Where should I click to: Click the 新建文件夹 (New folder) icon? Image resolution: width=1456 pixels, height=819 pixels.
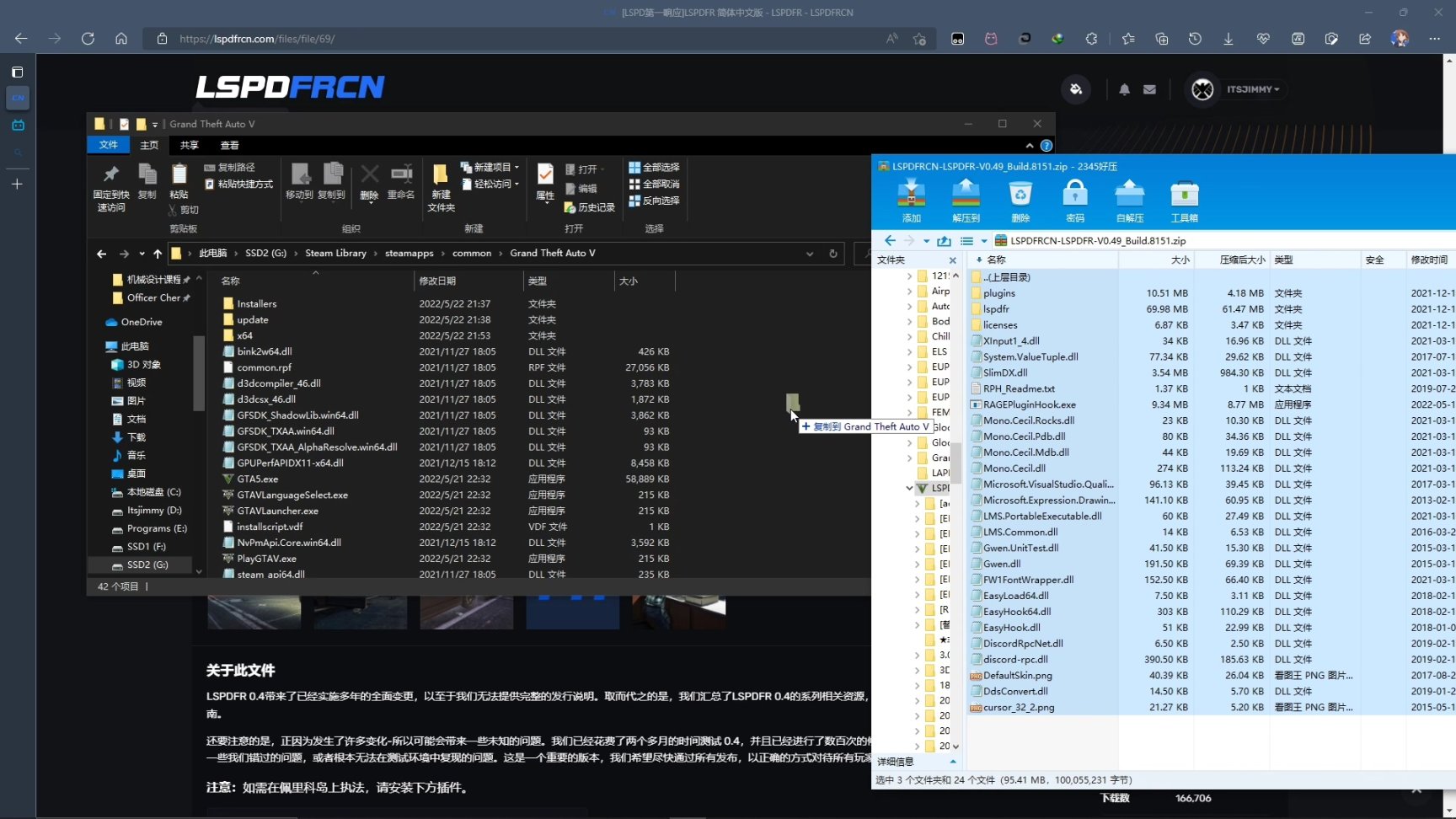(x=441, y=174)
